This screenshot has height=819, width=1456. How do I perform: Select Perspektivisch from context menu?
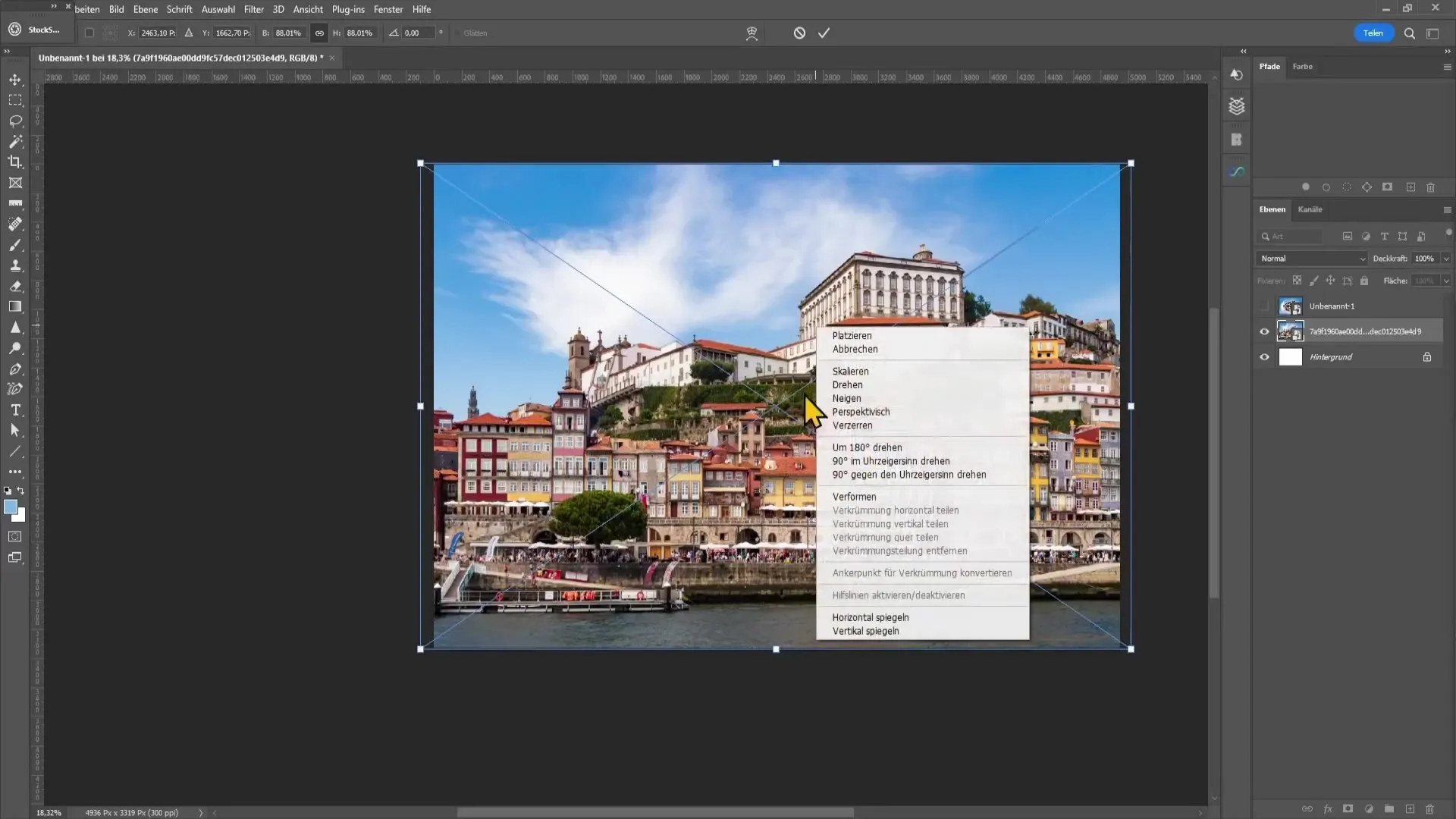click(861, 411)
